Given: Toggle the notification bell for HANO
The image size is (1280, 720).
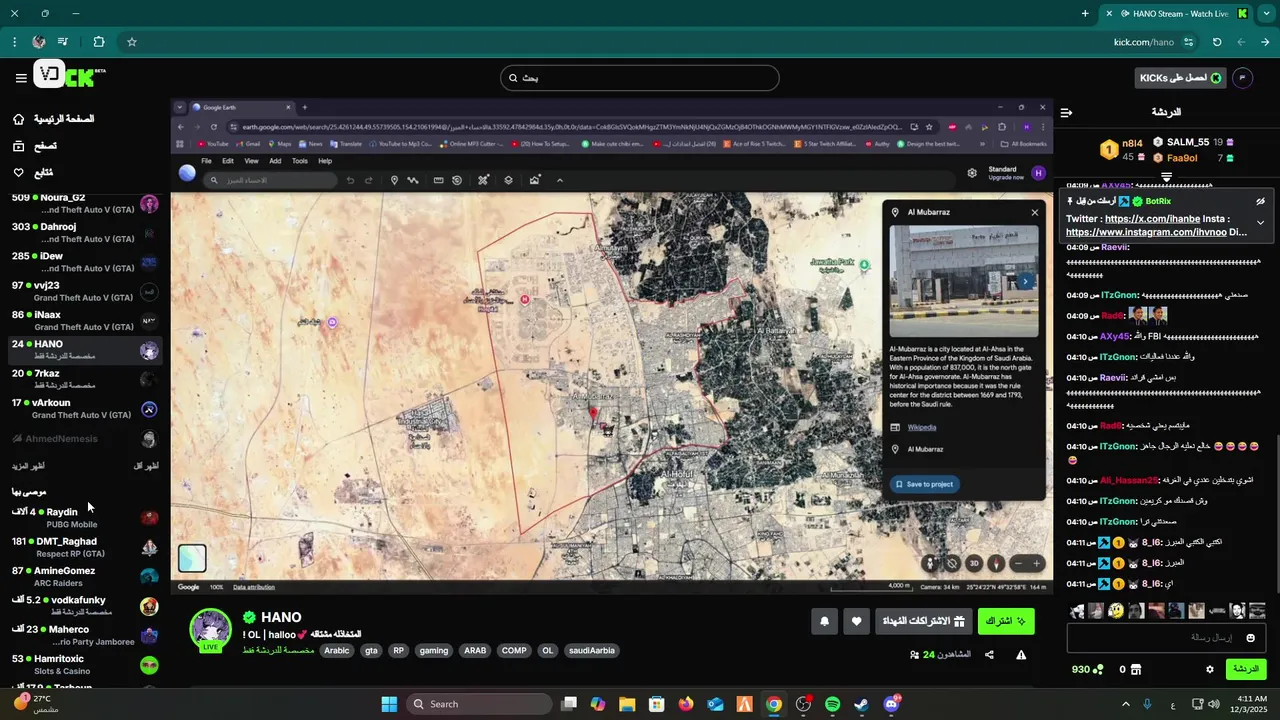Looking at the screenshot, I should [x=824, y=621].
